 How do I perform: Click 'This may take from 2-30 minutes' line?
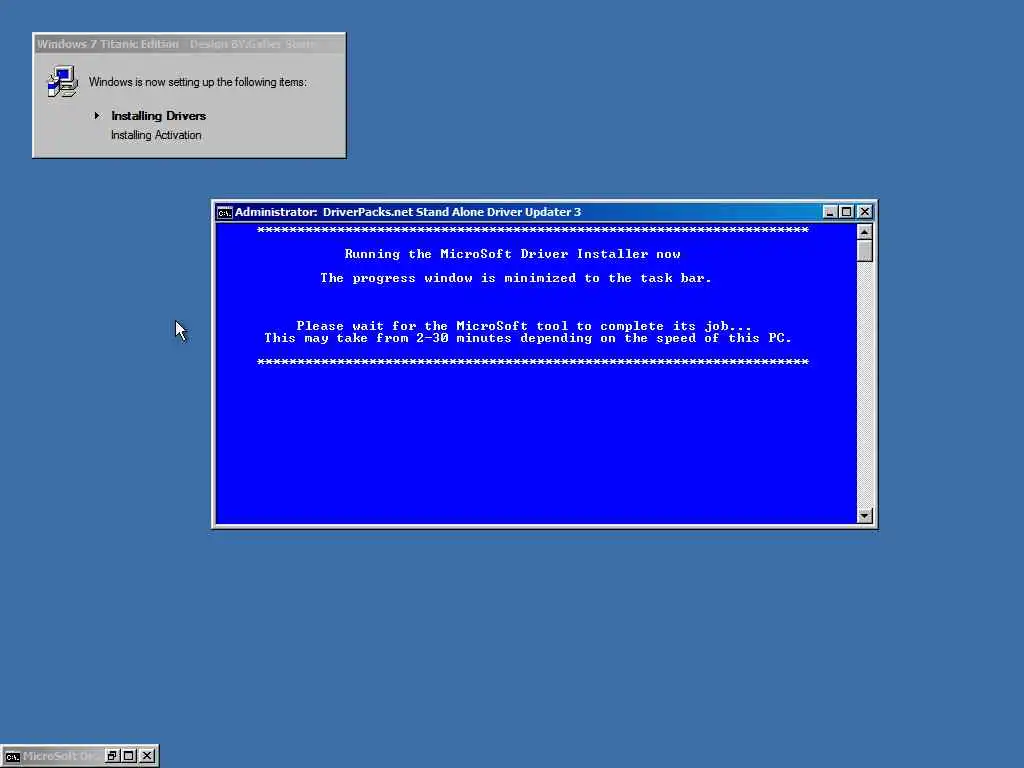(x=528, y=338)
